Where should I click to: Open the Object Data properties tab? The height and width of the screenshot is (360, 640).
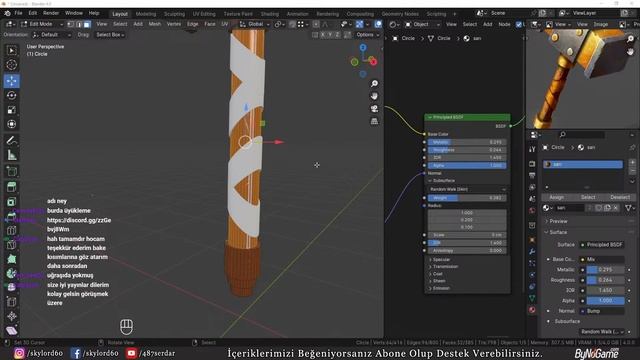coord(532,298)
